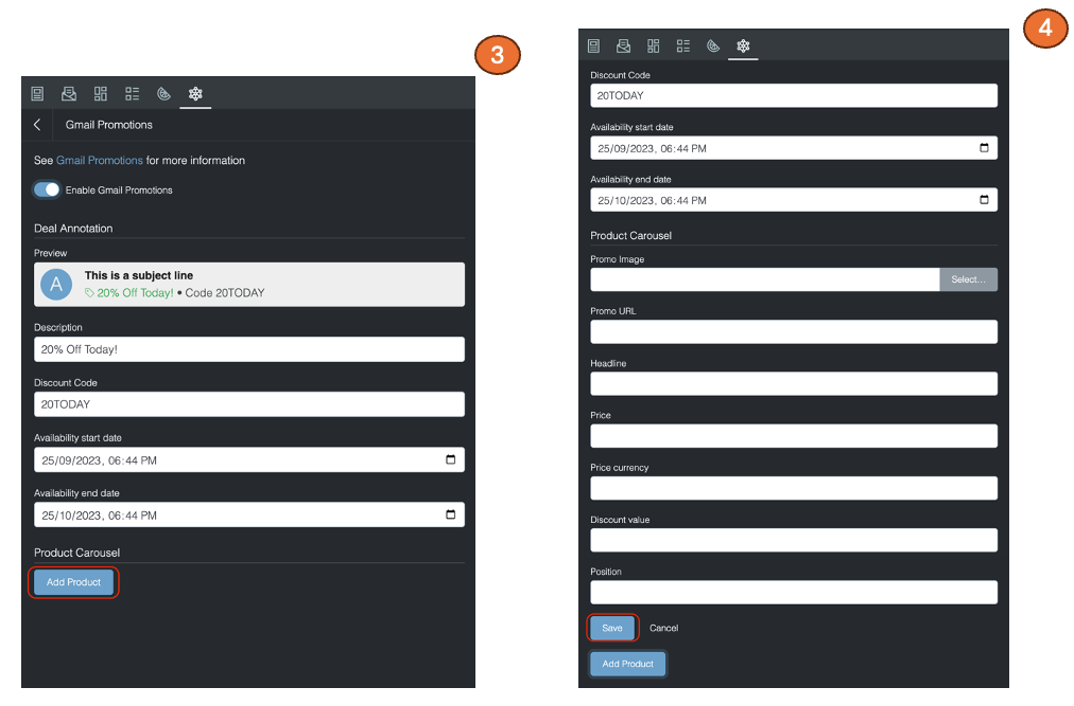Select the checklist icon in step 4 panel
1074x706 pixels.
[683, 46]
